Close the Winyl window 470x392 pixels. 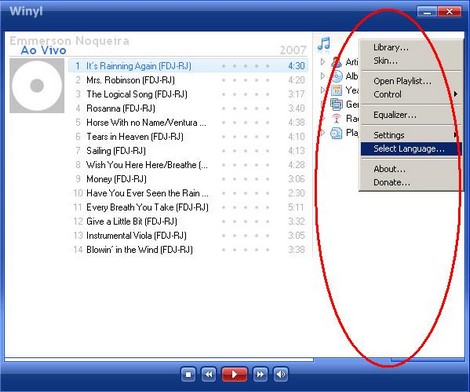coord(450,12)
